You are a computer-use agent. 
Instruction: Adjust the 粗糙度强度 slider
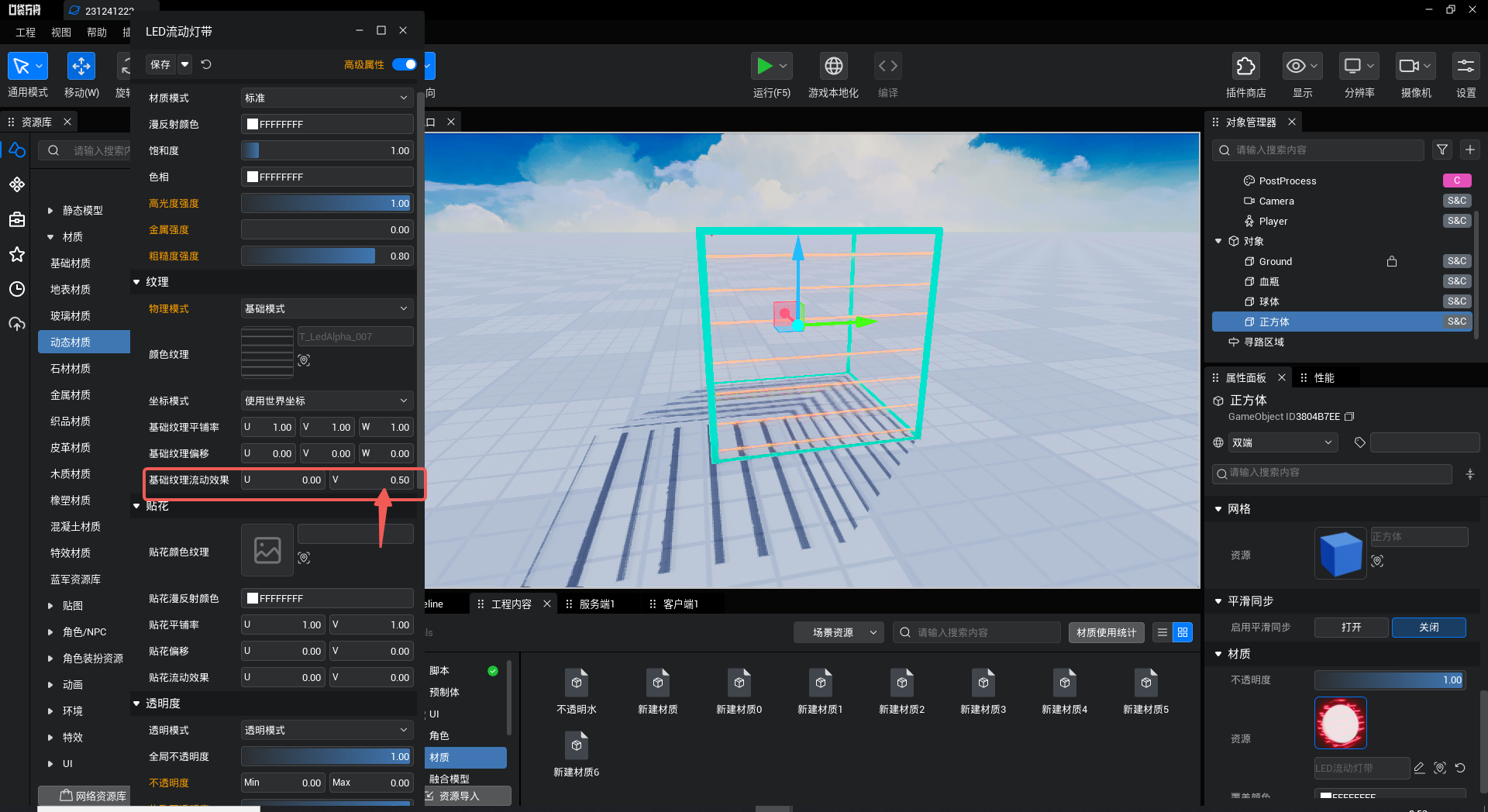pos(326,256)
